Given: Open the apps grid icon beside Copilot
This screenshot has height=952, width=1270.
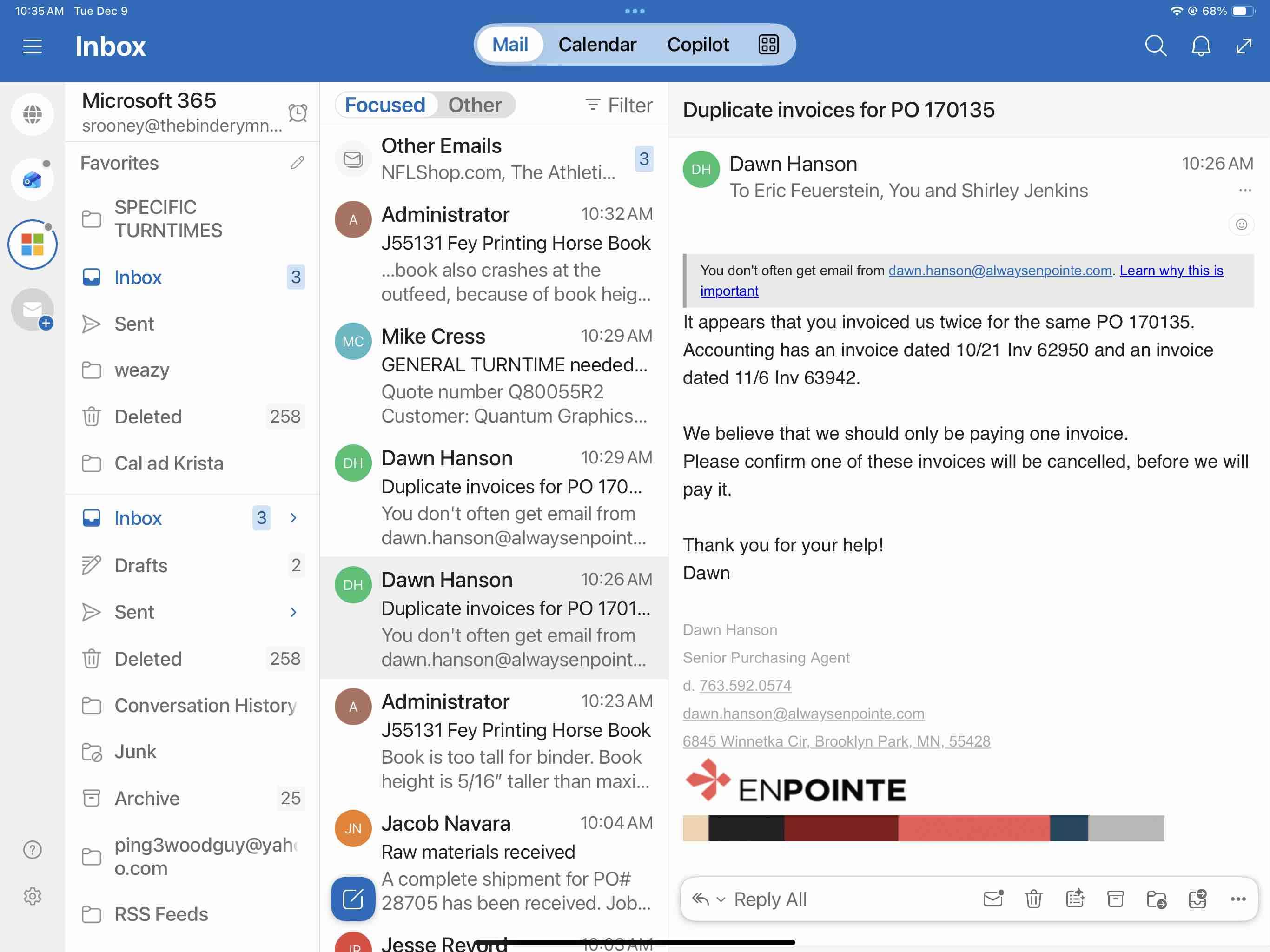Looking at the screenshot, I should [x=768, y=44].
